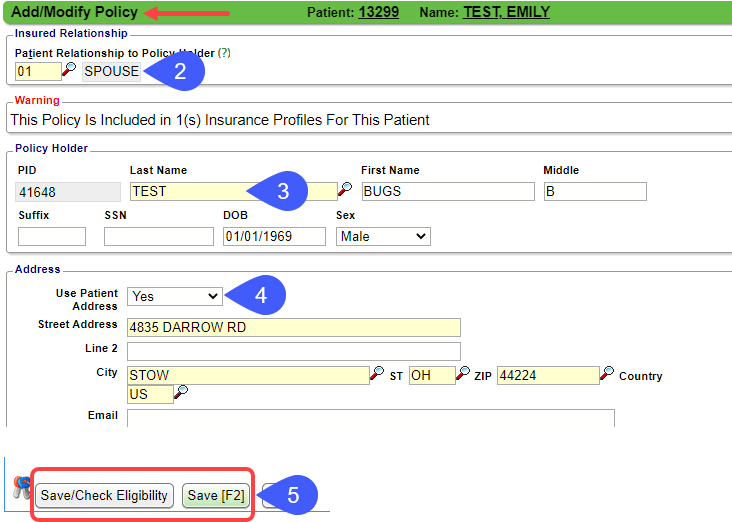Open City lookup magnifier icon
The height and width of the screenshot is (522, 732).
pos(377,373)
